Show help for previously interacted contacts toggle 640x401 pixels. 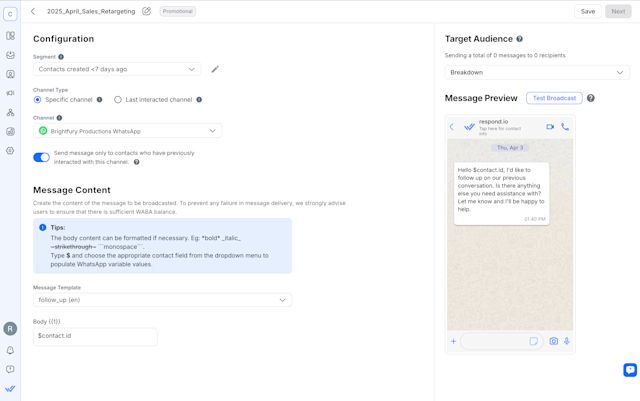click(x=137, y=162)
